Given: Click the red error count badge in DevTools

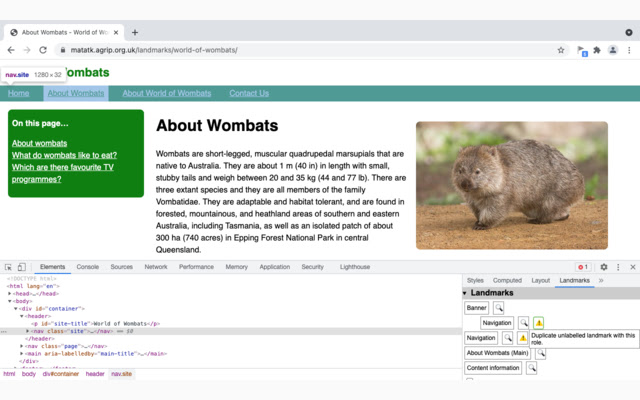Looking at the screenshot, I should click(x=582, y=267).
